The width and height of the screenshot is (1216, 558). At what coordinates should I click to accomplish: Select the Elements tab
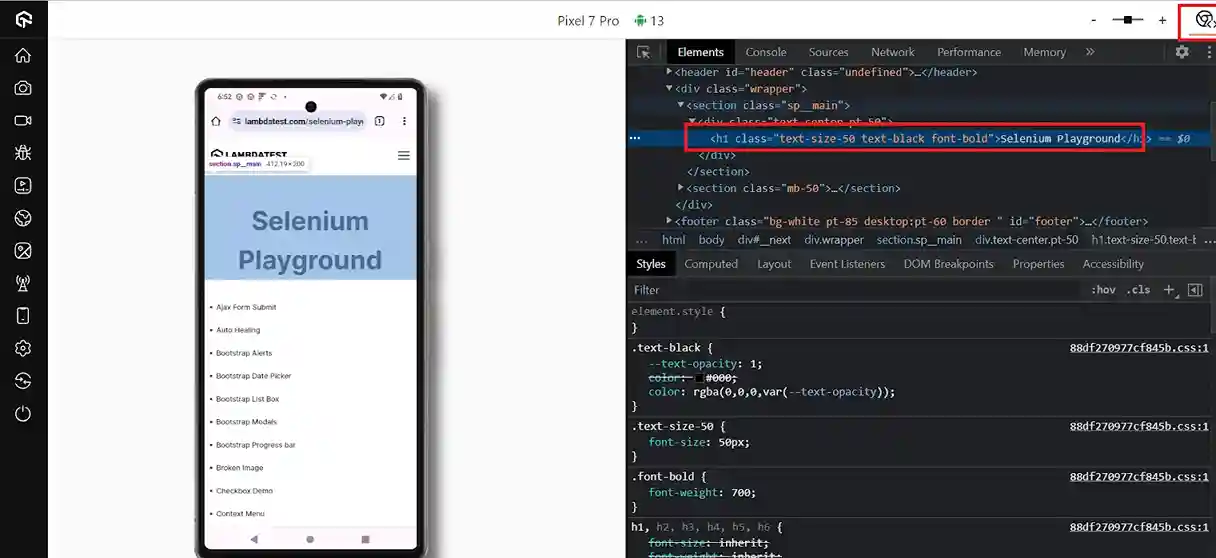click(700, 52)
